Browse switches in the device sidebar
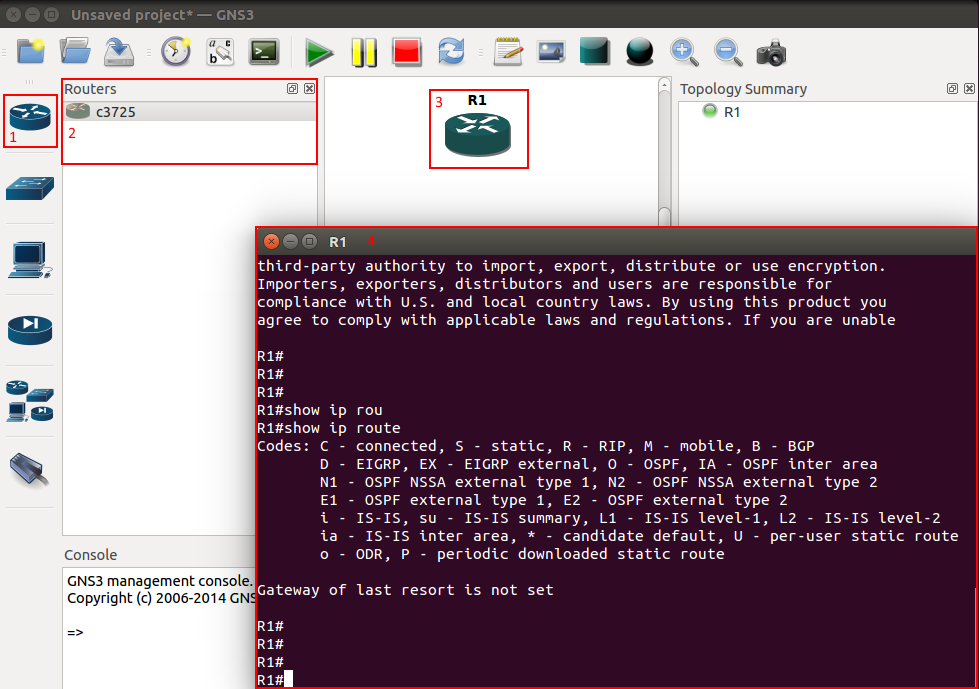 point(30,188)
